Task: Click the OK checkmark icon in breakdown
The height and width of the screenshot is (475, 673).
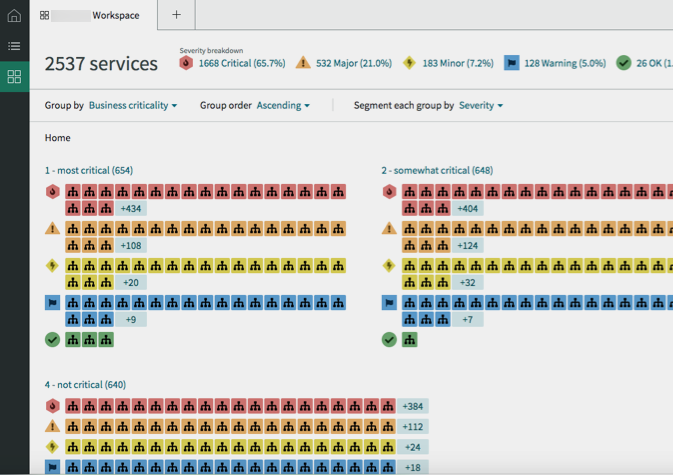Action: [x=624, y=63]
